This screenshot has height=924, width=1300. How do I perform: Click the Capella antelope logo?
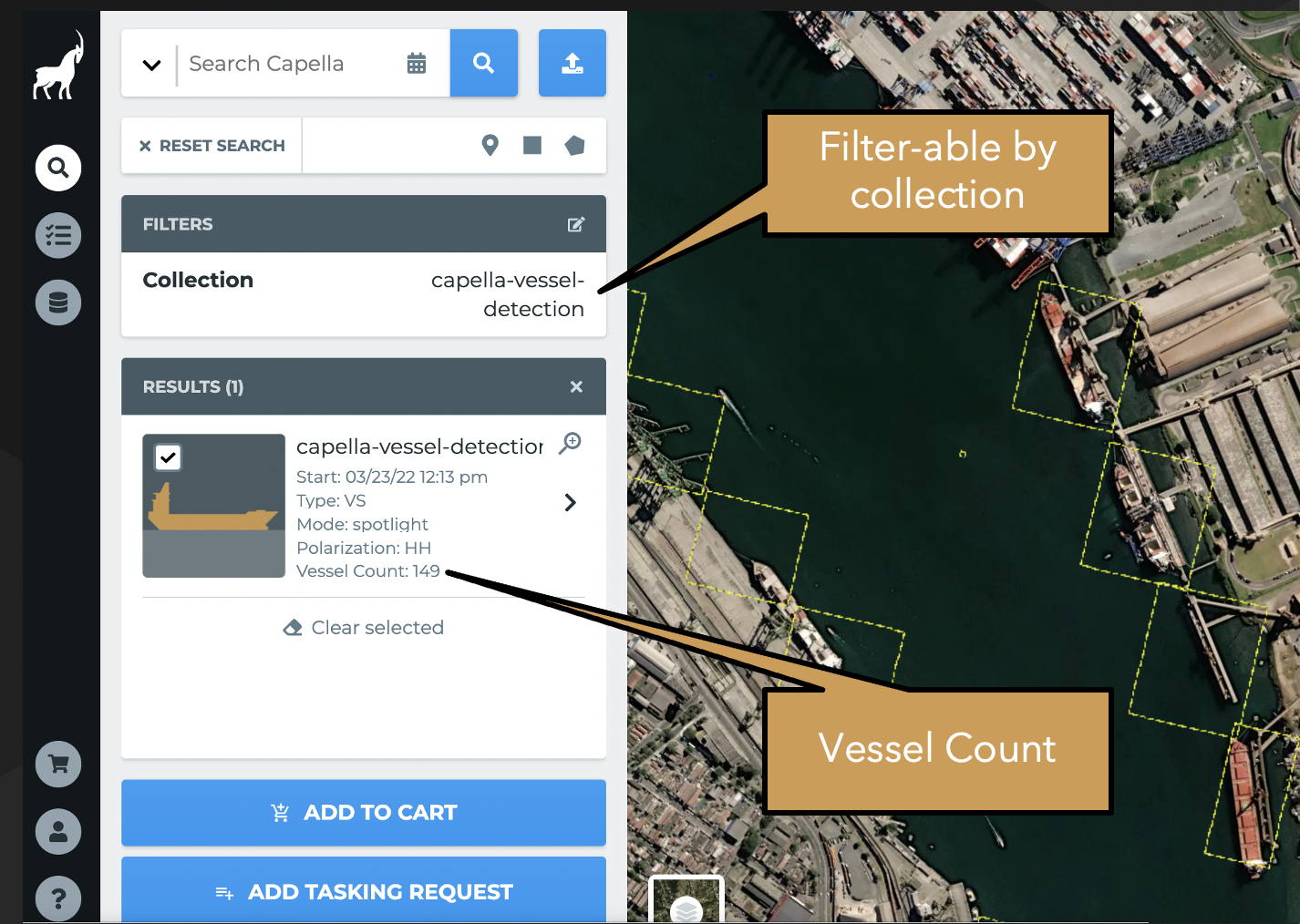point(58,66)
